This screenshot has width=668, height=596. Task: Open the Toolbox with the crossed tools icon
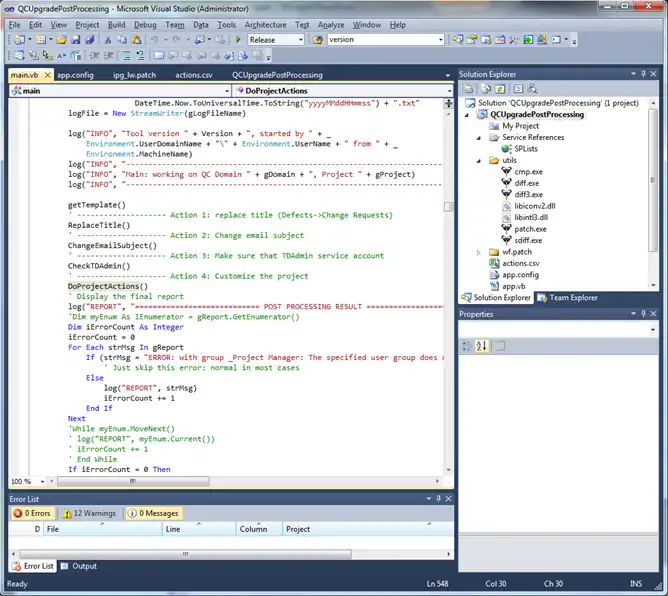[514, 40]
